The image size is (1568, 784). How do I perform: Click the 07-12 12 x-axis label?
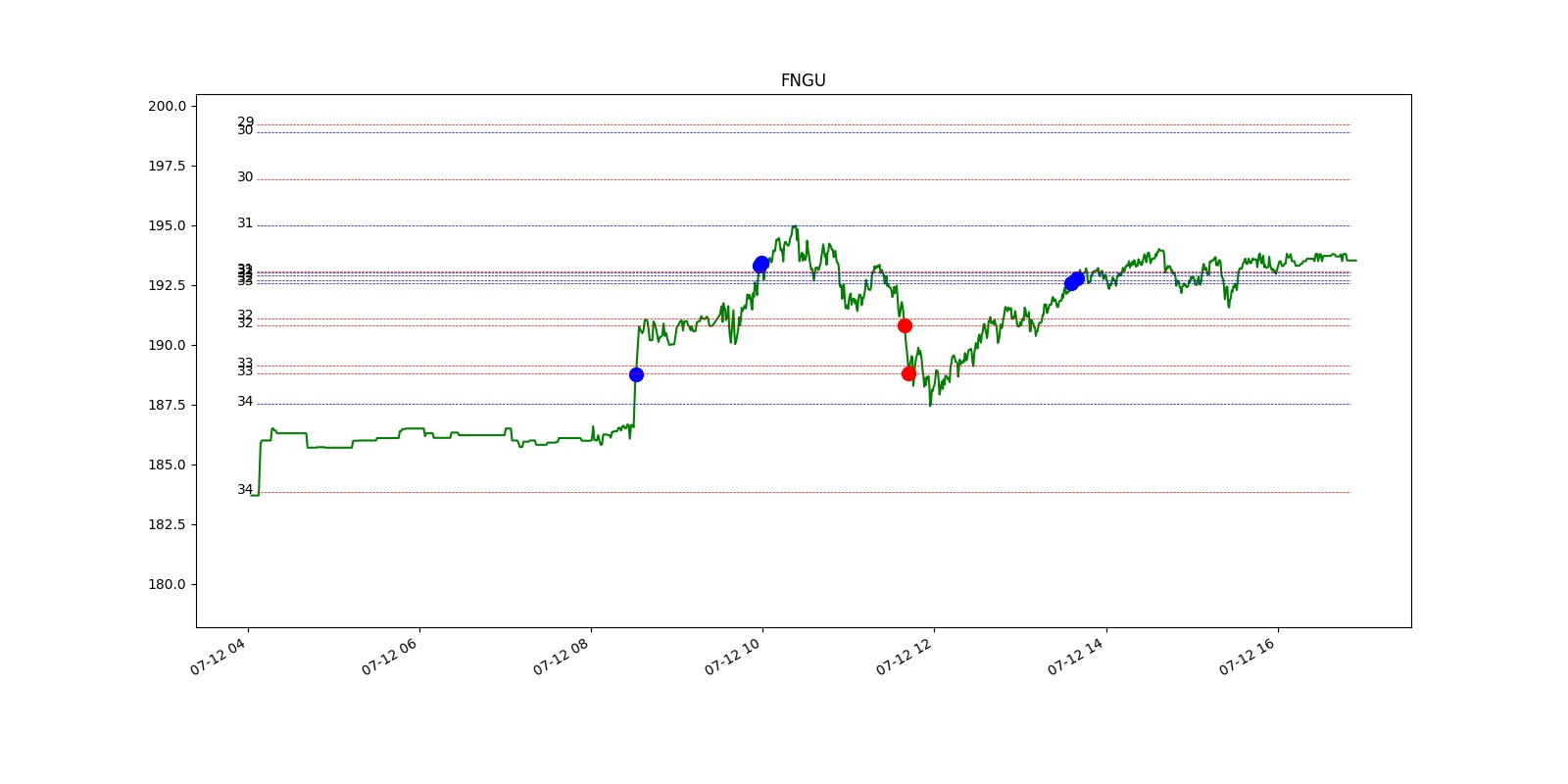pyautogui.click(x=906, y=656)
